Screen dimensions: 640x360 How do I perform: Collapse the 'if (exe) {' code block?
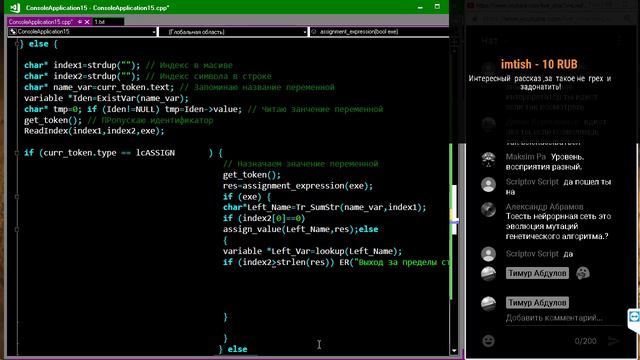point(17,197)
